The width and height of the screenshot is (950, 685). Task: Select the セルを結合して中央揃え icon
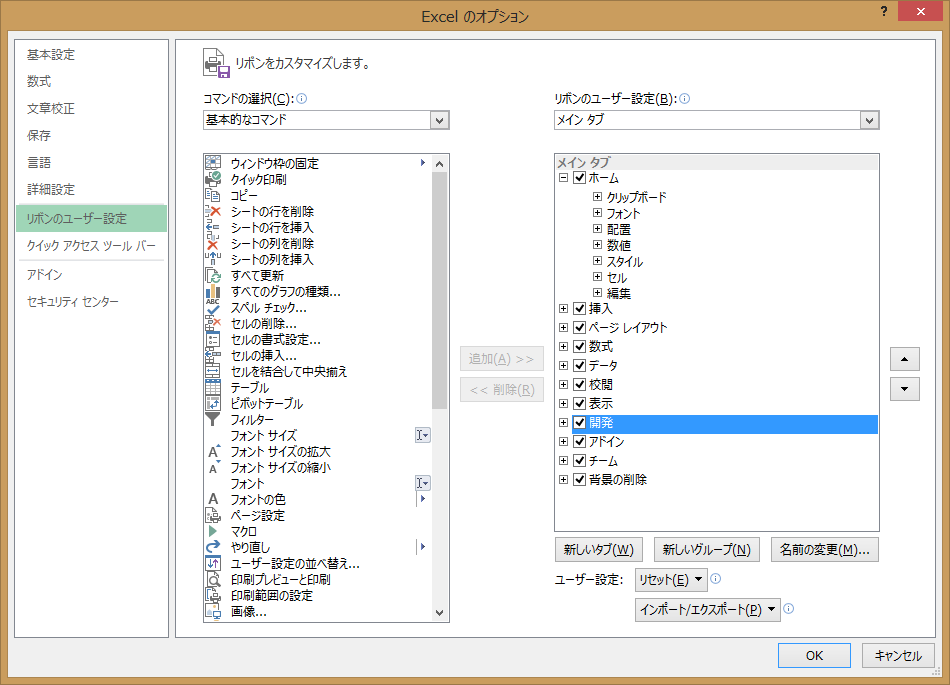[x=213, y=371]
